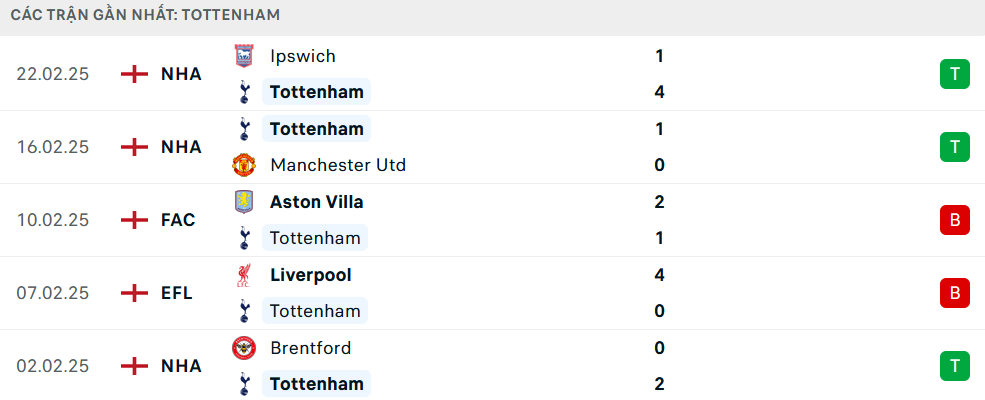The width and height of the screenshot is (985, 400).
Task: Click the Manchester Utd club crest
Action: coord(243,165)
